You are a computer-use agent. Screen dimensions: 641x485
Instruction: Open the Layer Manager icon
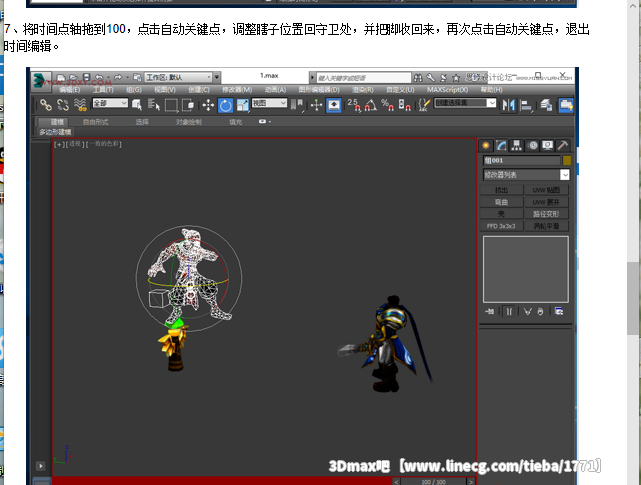click(x=547, y=105)
